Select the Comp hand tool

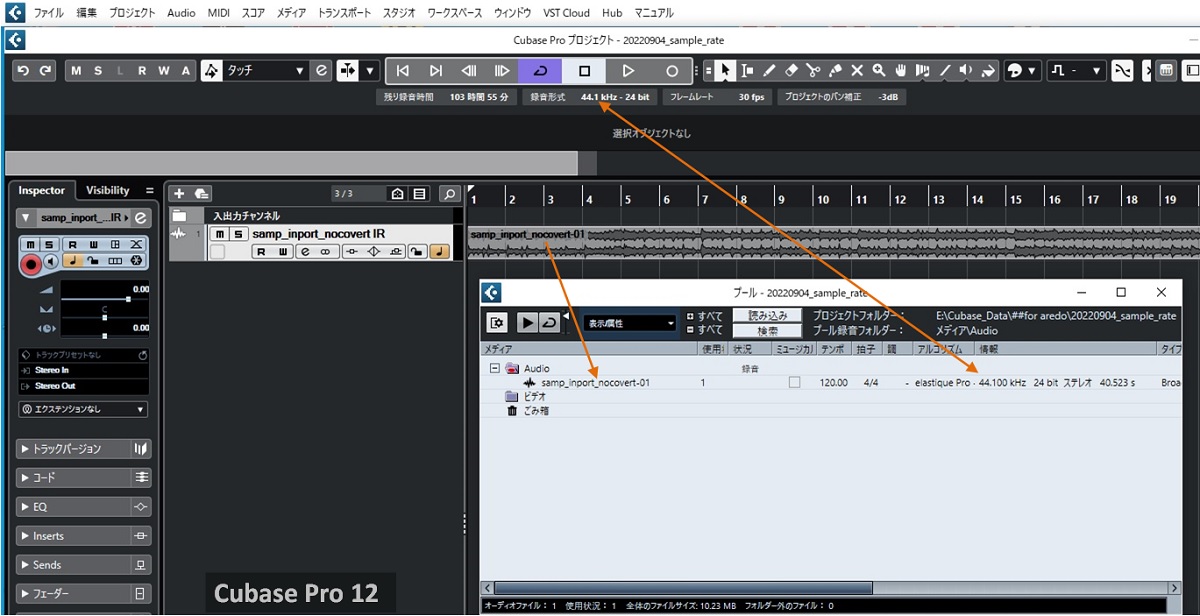[901, 71]
